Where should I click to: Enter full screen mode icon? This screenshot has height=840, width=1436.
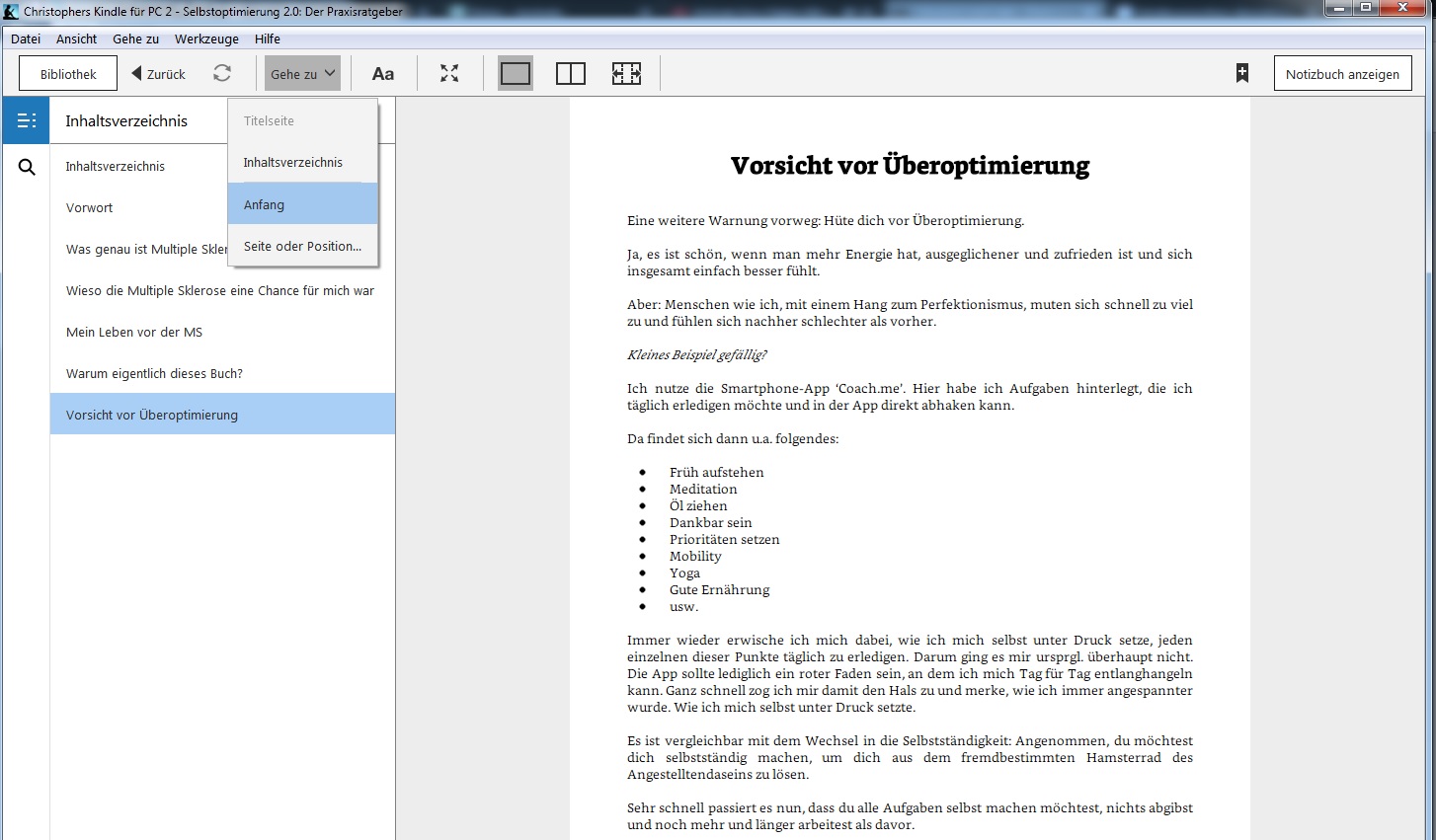[x=449, y=74]
